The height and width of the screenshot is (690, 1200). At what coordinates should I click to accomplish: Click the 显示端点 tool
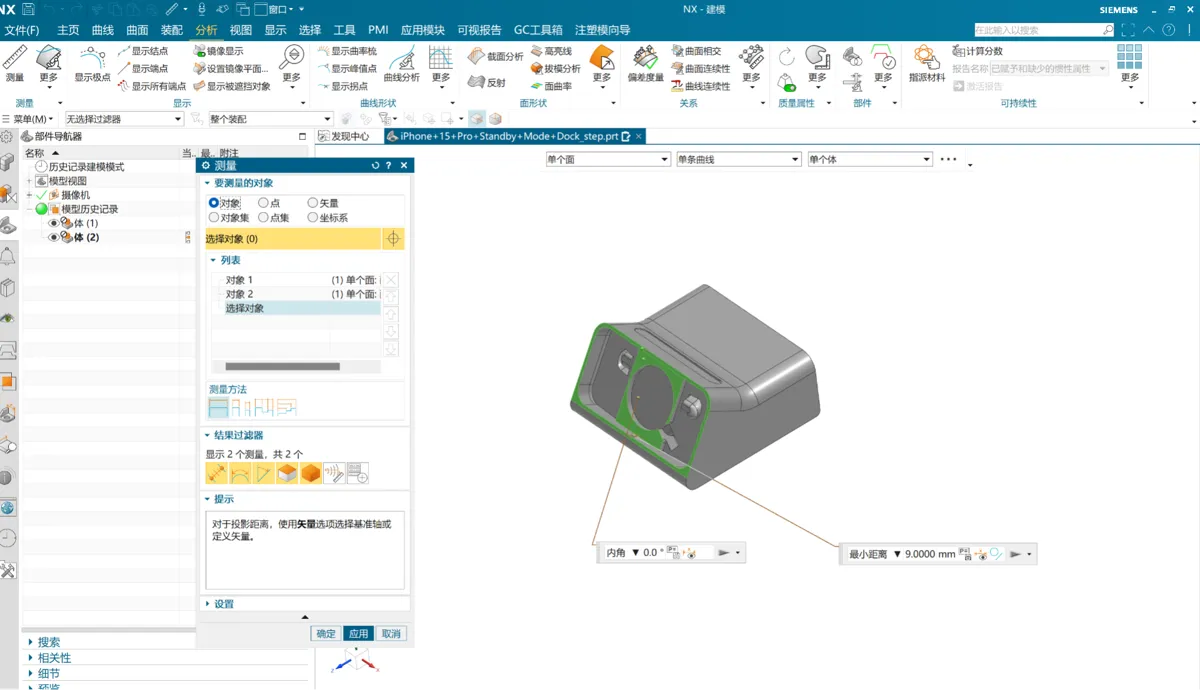[x=142, y=68]
